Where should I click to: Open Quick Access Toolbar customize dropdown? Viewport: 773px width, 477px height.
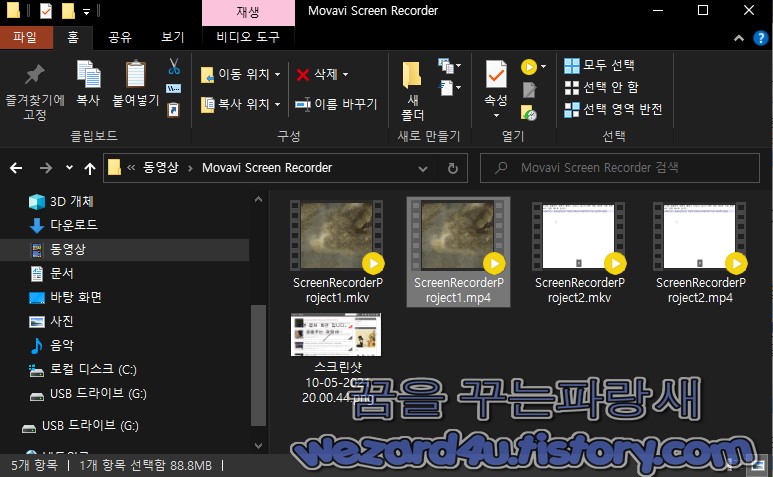tap(86, 11)
